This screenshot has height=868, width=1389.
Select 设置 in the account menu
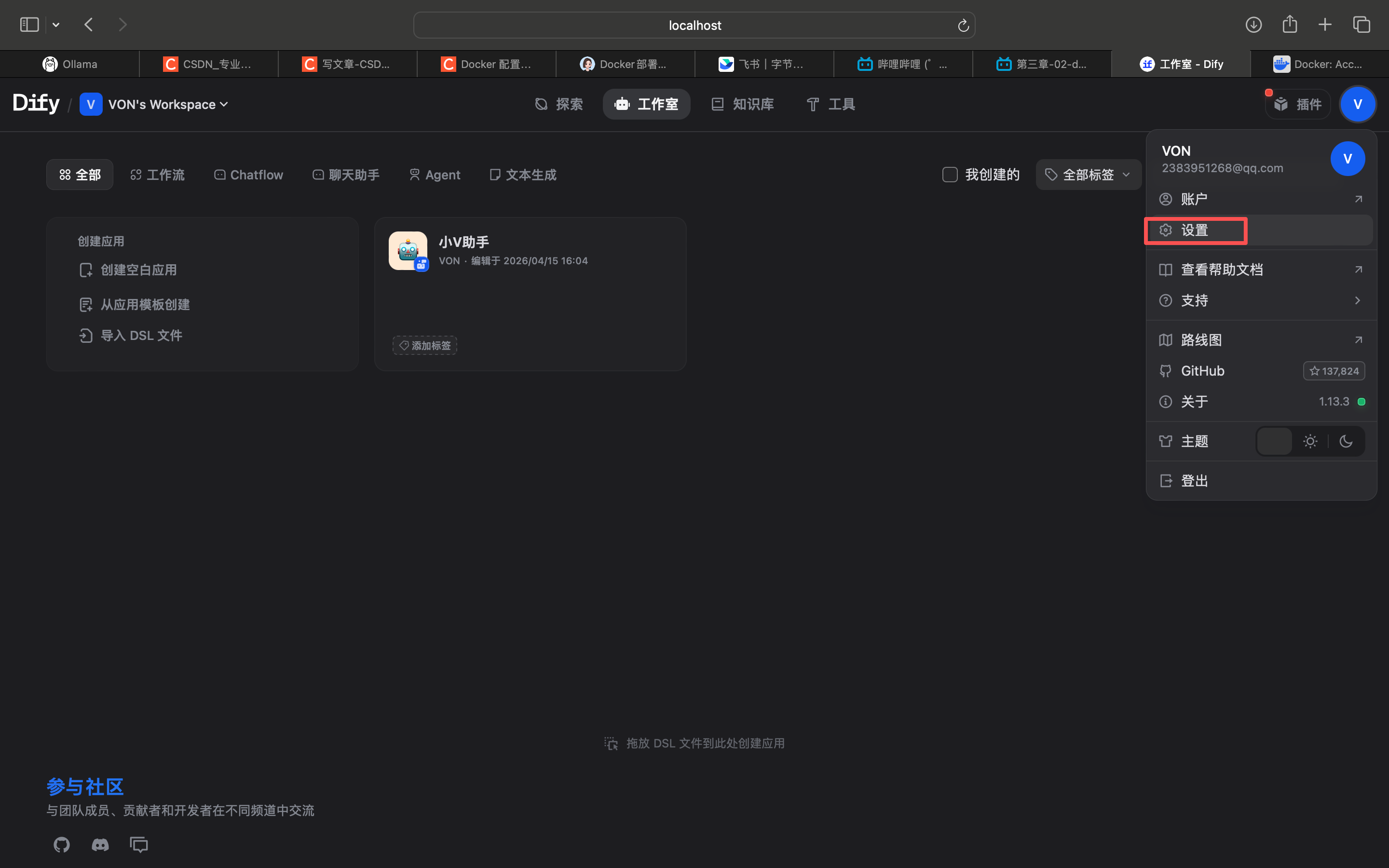1195,230
